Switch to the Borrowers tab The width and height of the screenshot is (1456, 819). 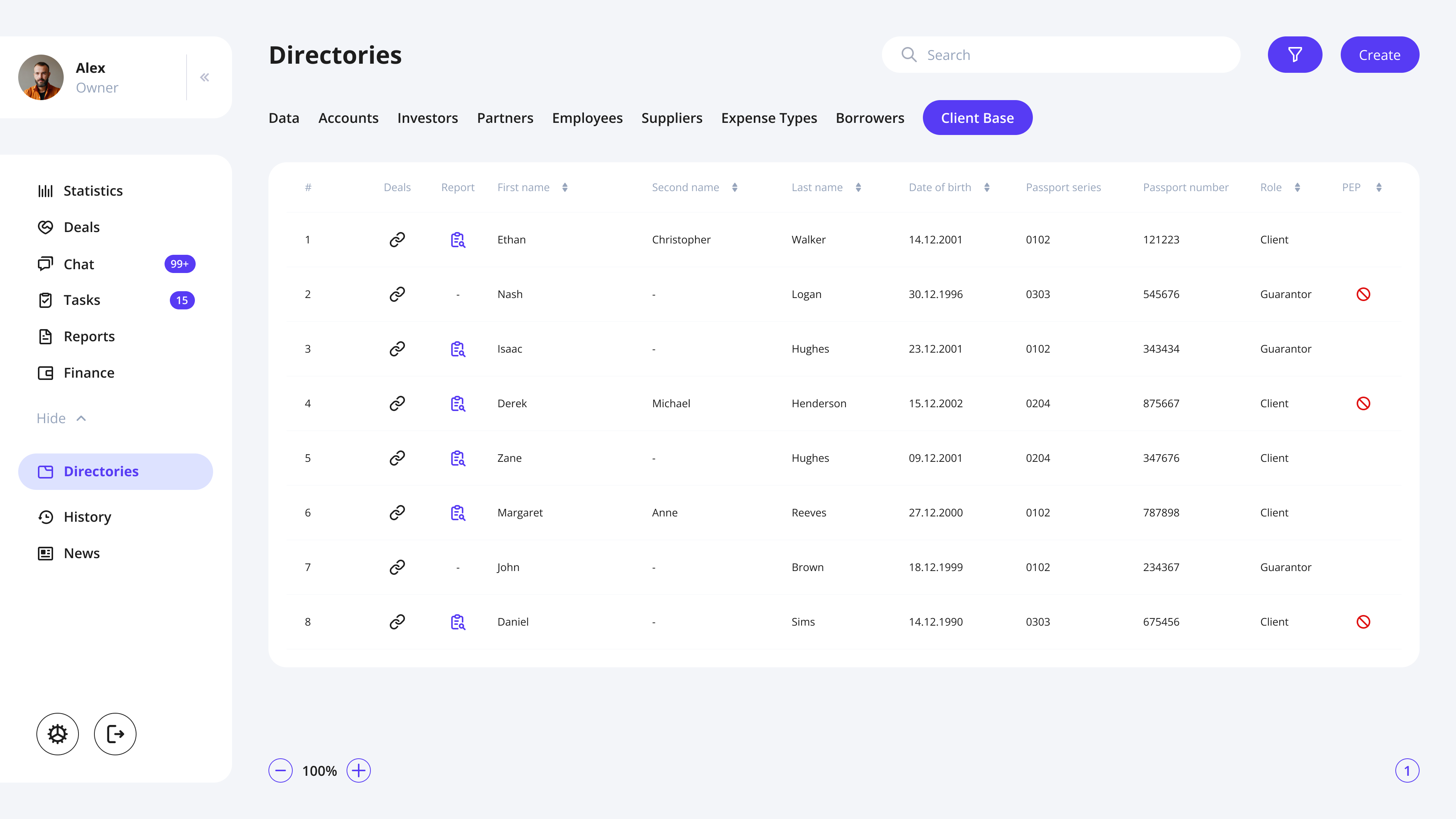869,118
